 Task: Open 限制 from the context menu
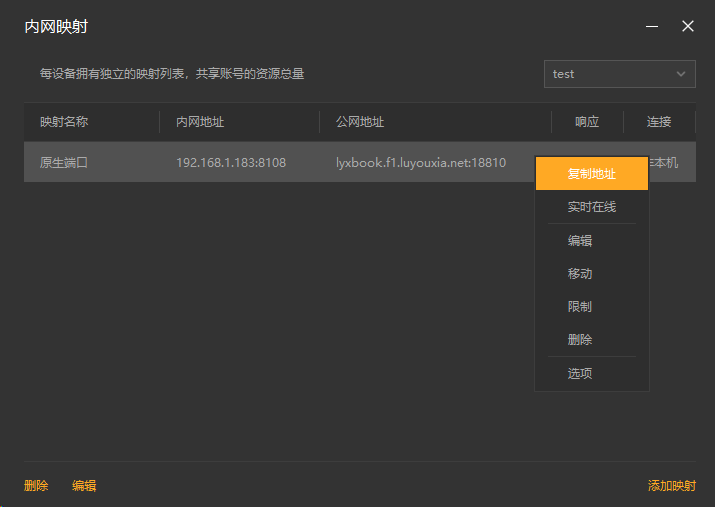tap(580, 307)
